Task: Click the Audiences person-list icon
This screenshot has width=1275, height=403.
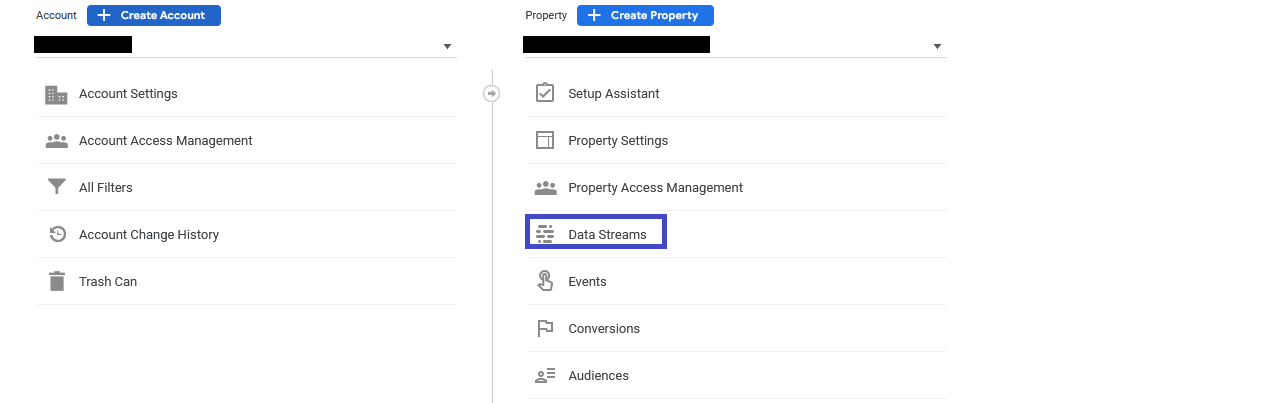Action: (545, 376)
